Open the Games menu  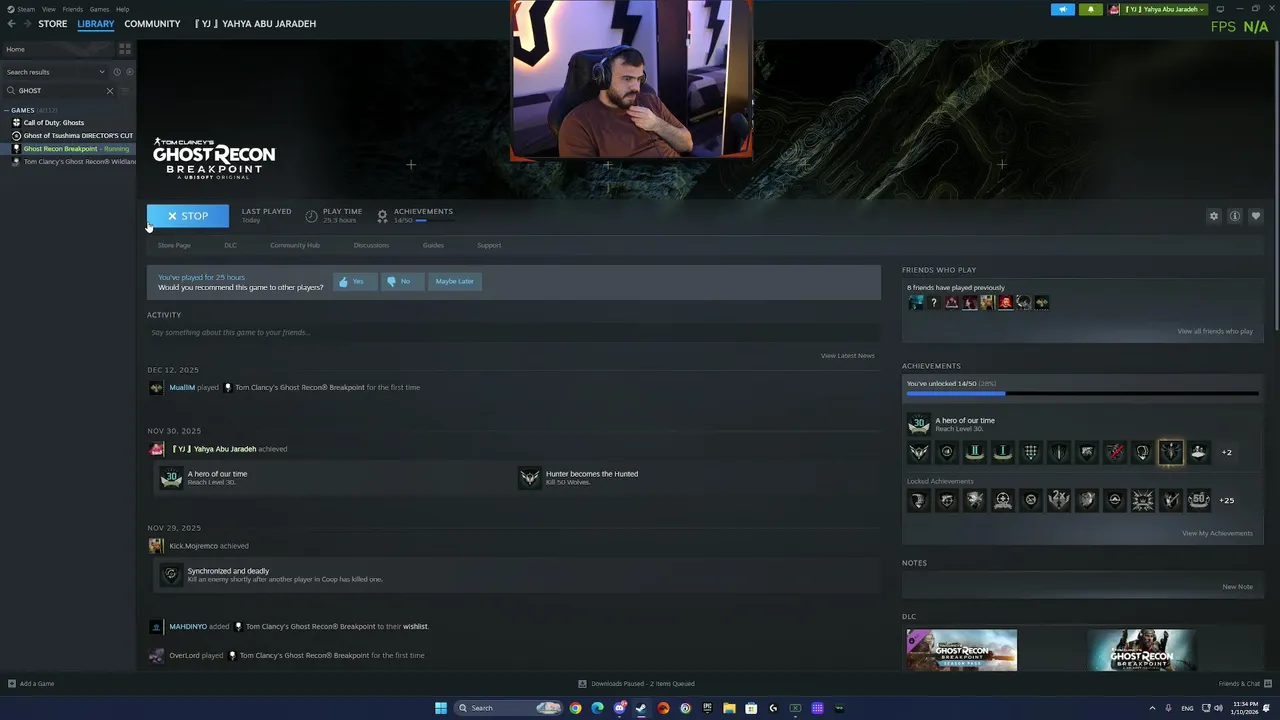[x=99, y=9]
